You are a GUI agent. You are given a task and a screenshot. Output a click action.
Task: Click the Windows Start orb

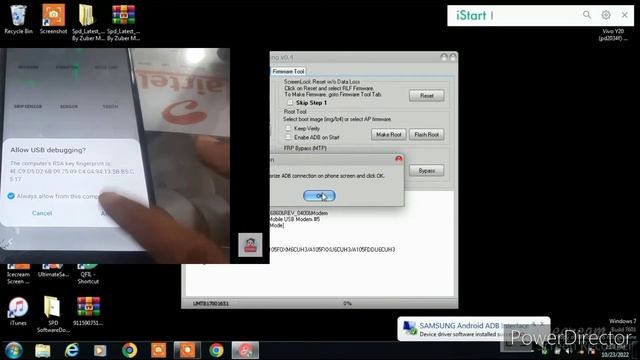[13, 350]
